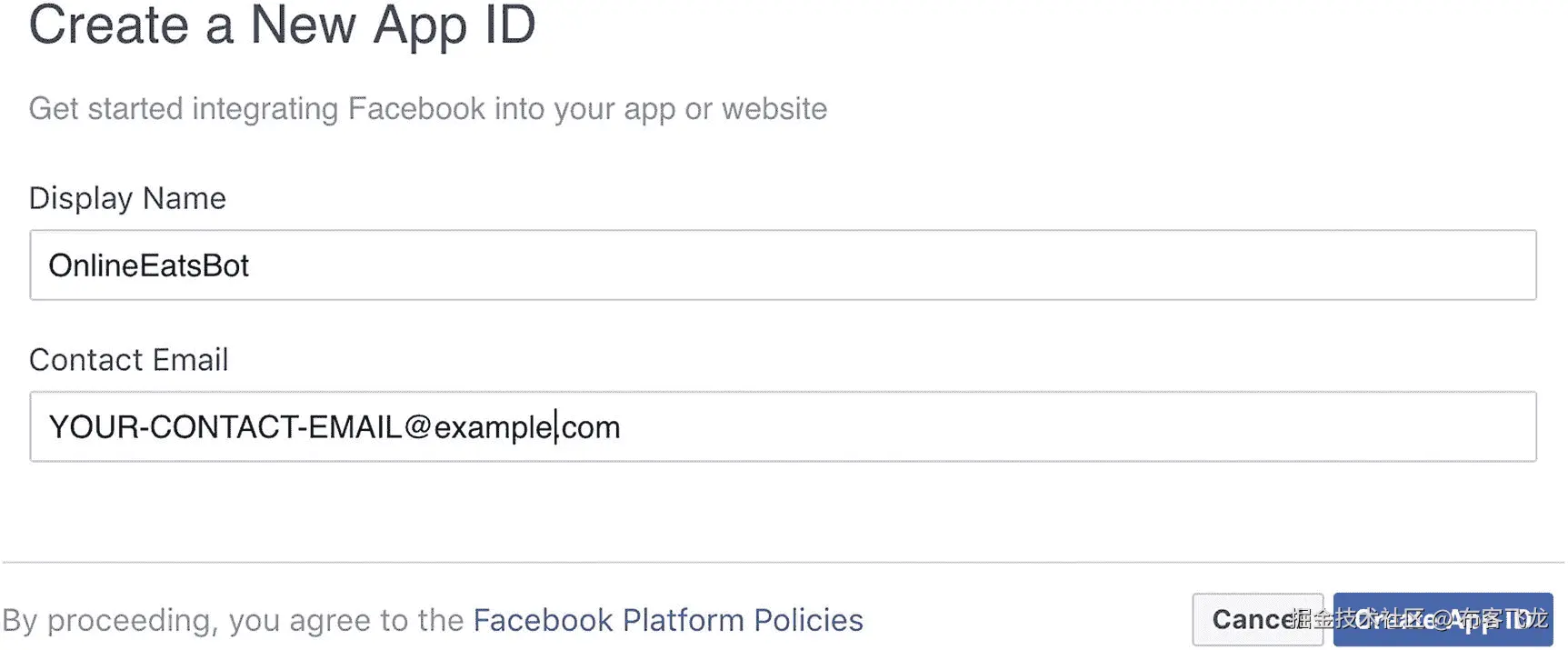This screenshot has width=1568, height=650.
Task: Click the word "Facebook" in the subtitle
Action: (416, 109)
